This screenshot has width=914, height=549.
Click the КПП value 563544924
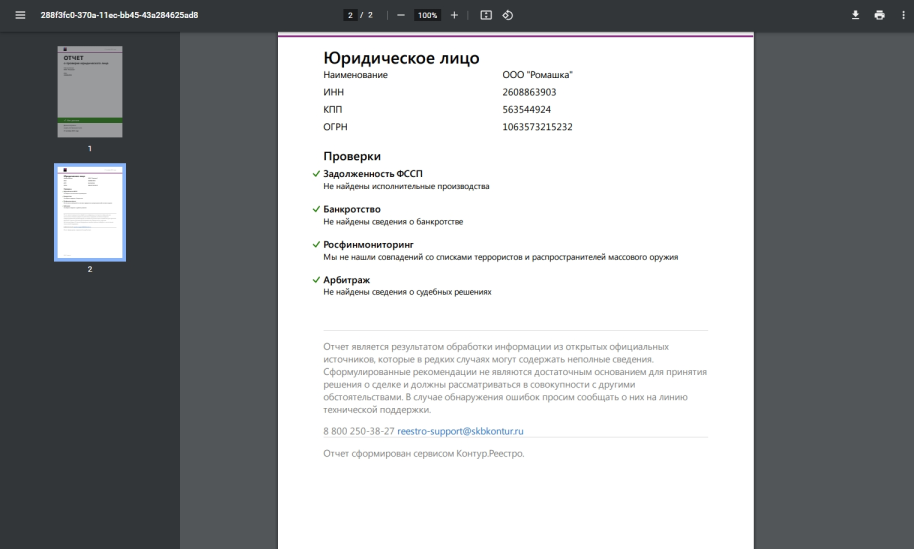pos(526,110)
